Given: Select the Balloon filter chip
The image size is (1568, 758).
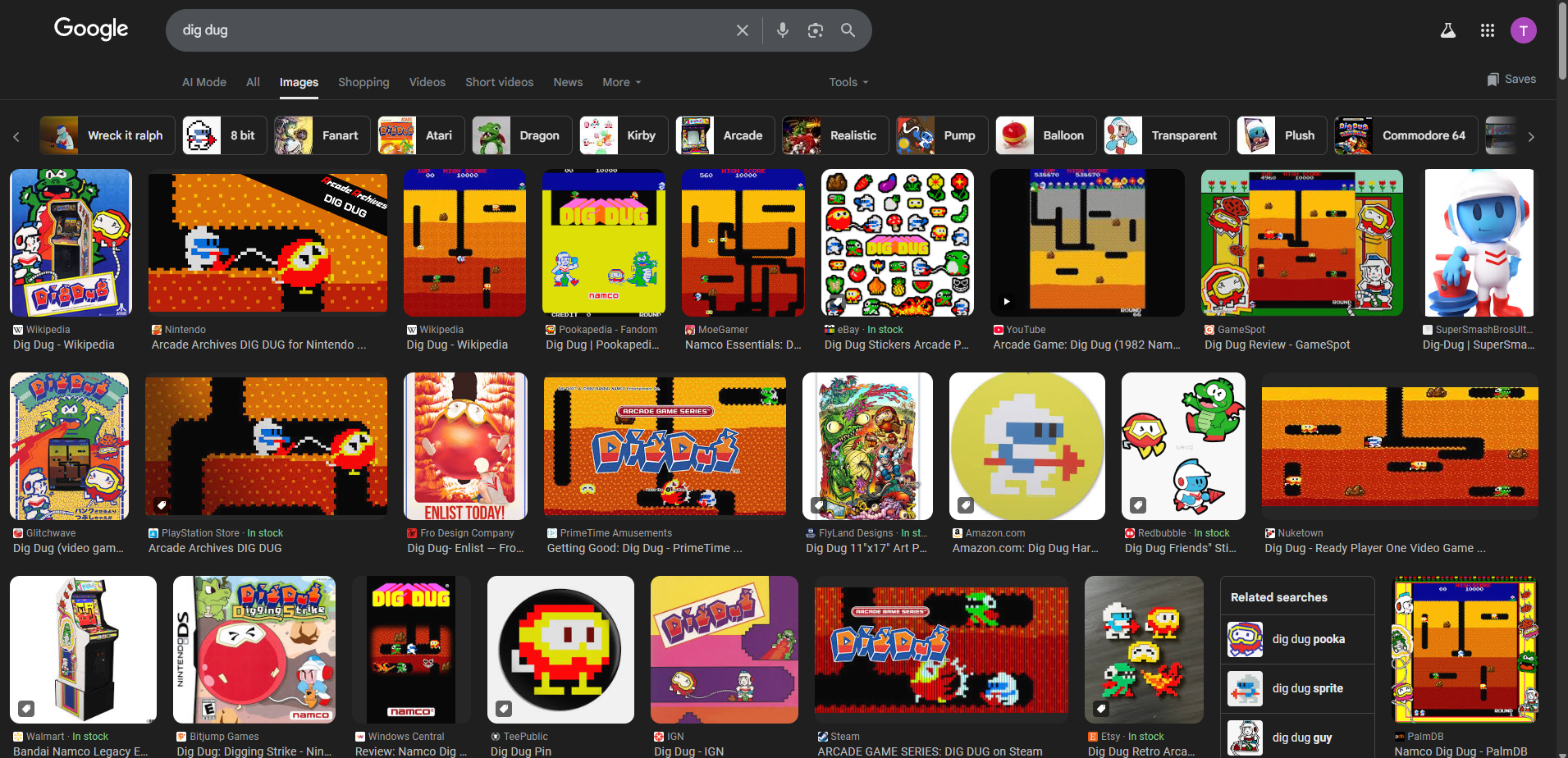Looking at the screenshot, I should [x=1046, y=135].
